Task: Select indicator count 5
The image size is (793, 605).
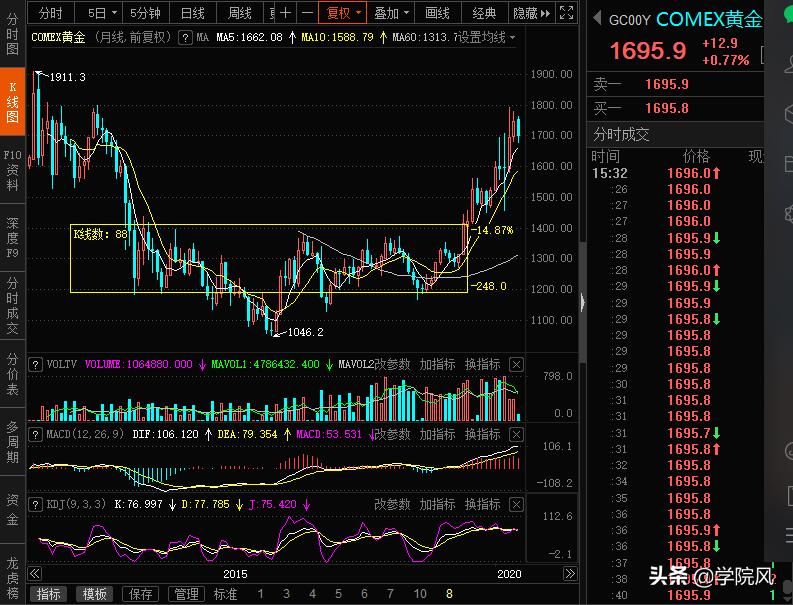Action: click(338, 594)
